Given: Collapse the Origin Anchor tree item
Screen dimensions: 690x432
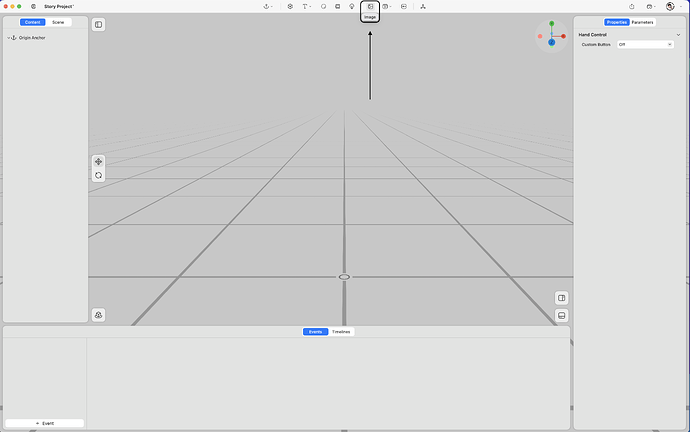Looking at the screenshot, I should click(x=8, y=38).
